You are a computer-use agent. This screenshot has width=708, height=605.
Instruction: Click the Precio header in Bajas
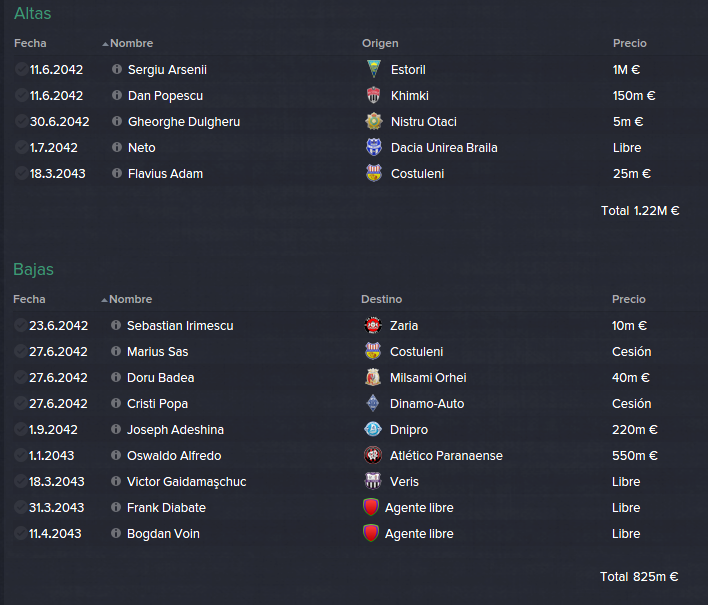click(x=629, y=299)
